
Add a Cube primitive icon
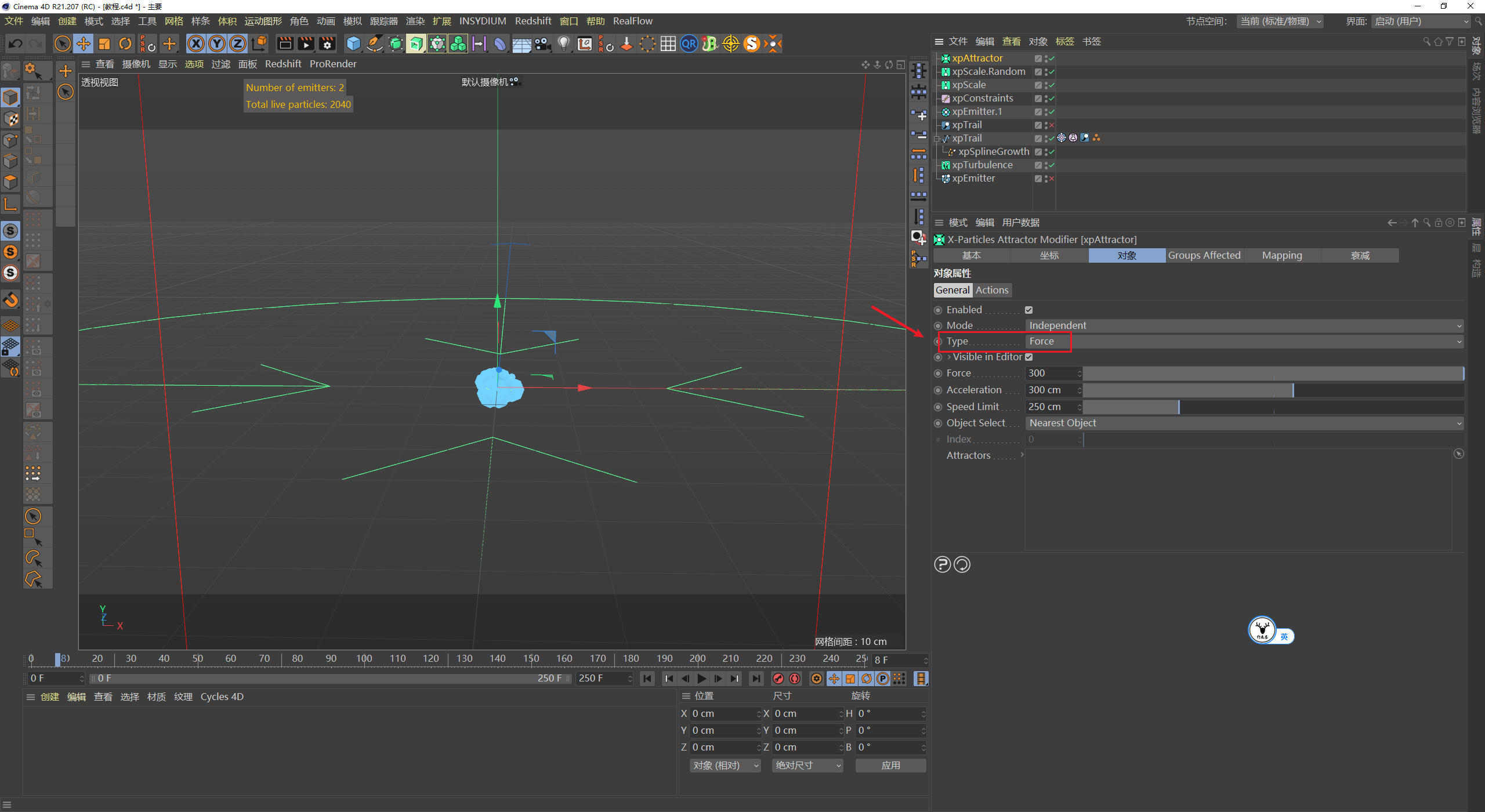353,43
